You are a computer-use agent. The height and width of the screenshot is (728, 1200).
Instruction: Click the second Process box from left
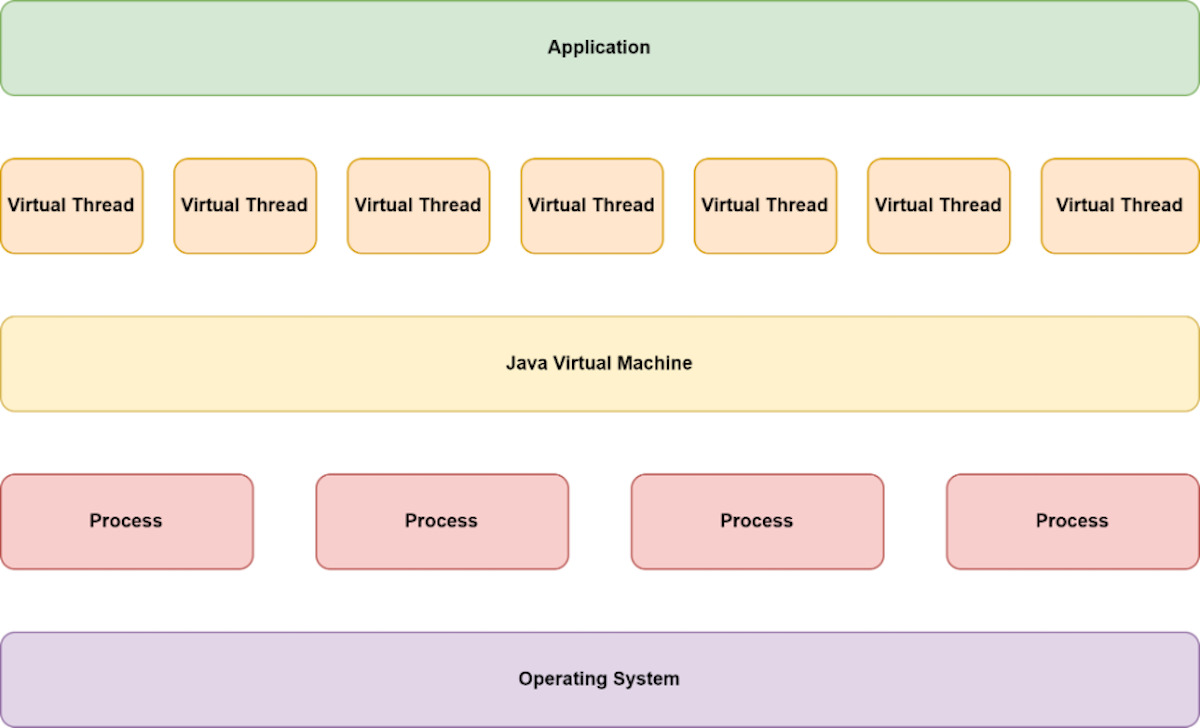(x=442, y=521)
